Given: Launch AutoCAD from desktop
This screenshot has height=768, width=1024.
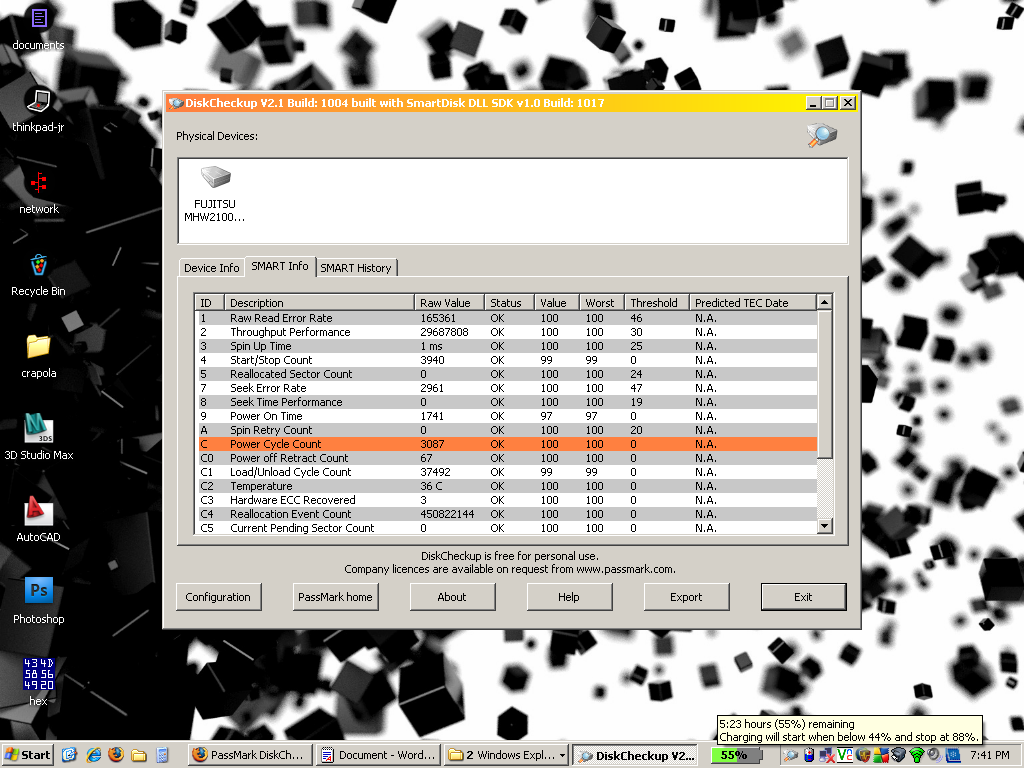Looking at the screenshot, I should click(x=39, y=520).
